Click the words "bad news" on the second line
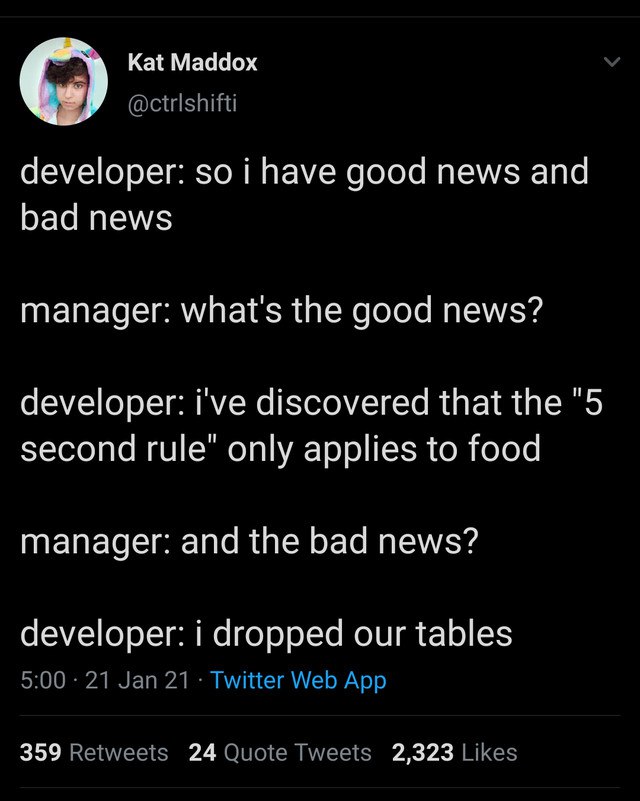 click(96, 219)
